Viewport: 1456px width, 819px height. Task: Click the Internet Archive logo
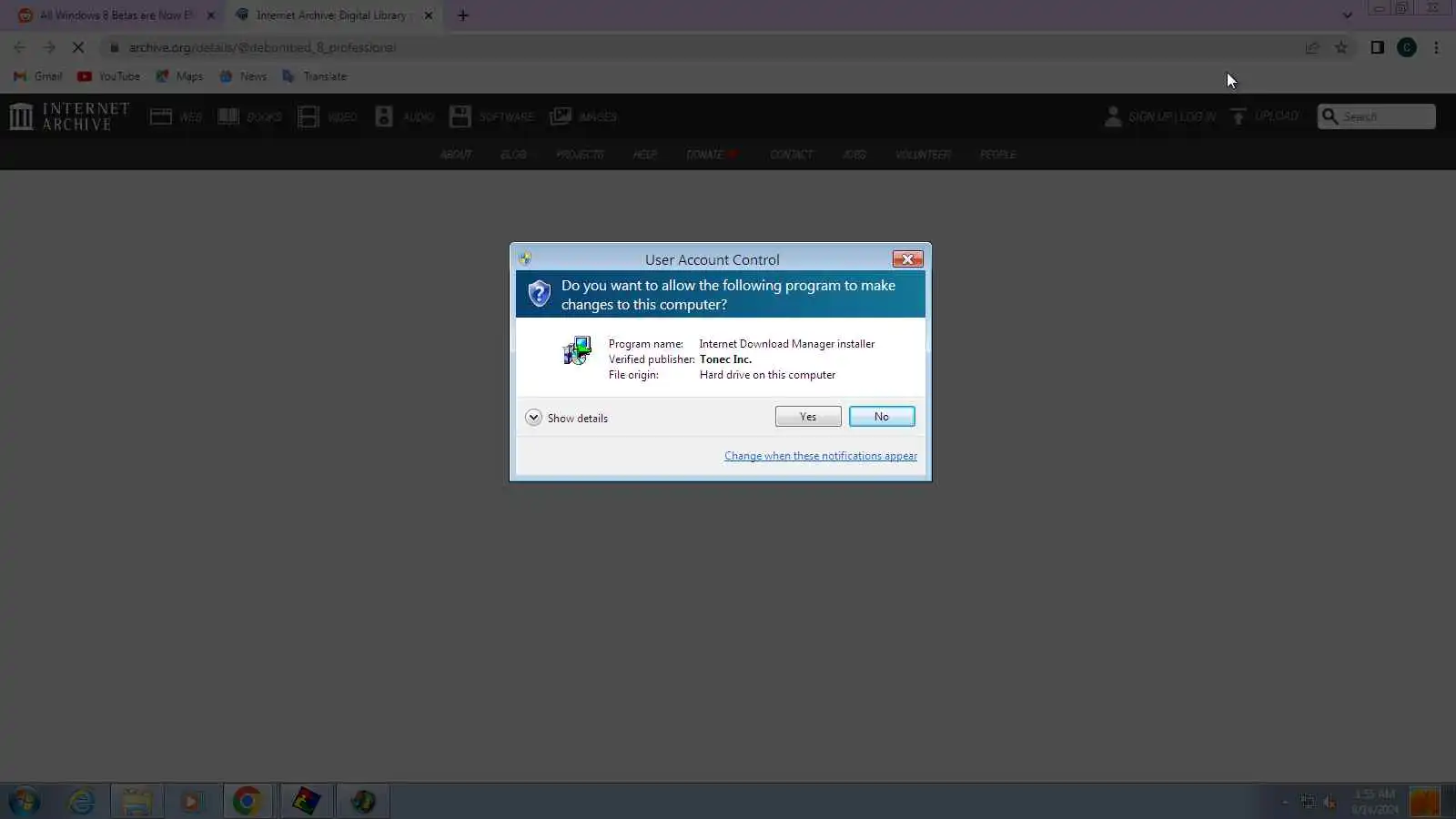(x=70, y=116)
